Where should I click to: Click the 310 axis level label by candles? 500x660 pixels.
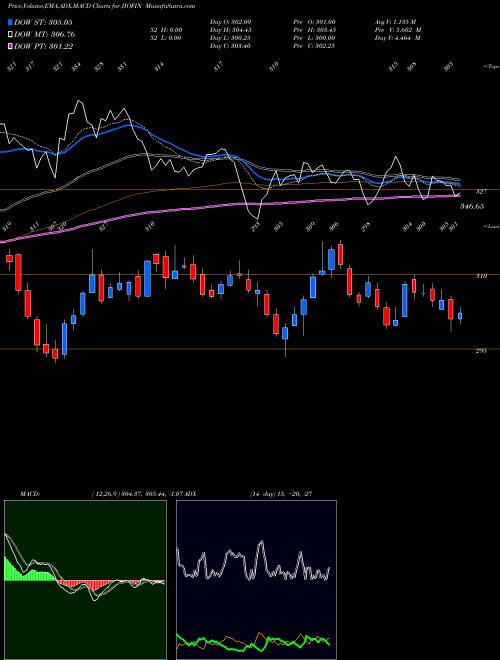(481, 276)
